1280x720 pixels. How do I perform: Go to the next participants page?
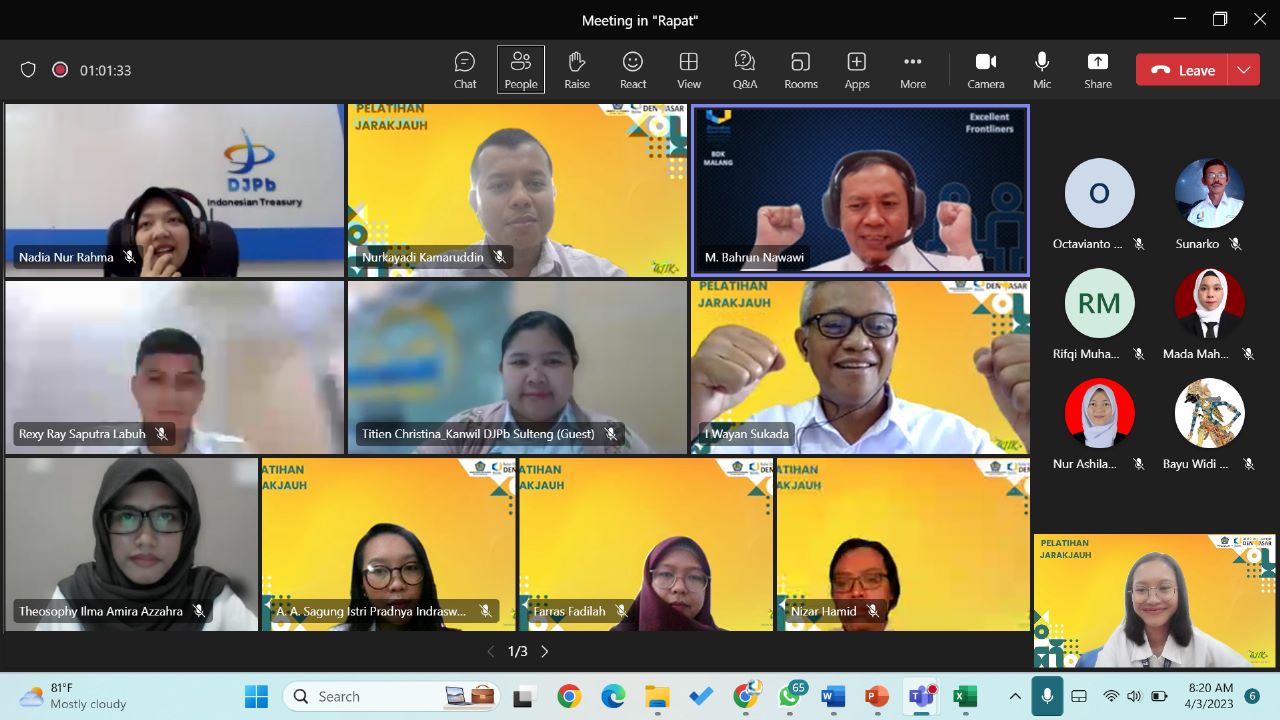pyautogui.click(x=545, y=651)
